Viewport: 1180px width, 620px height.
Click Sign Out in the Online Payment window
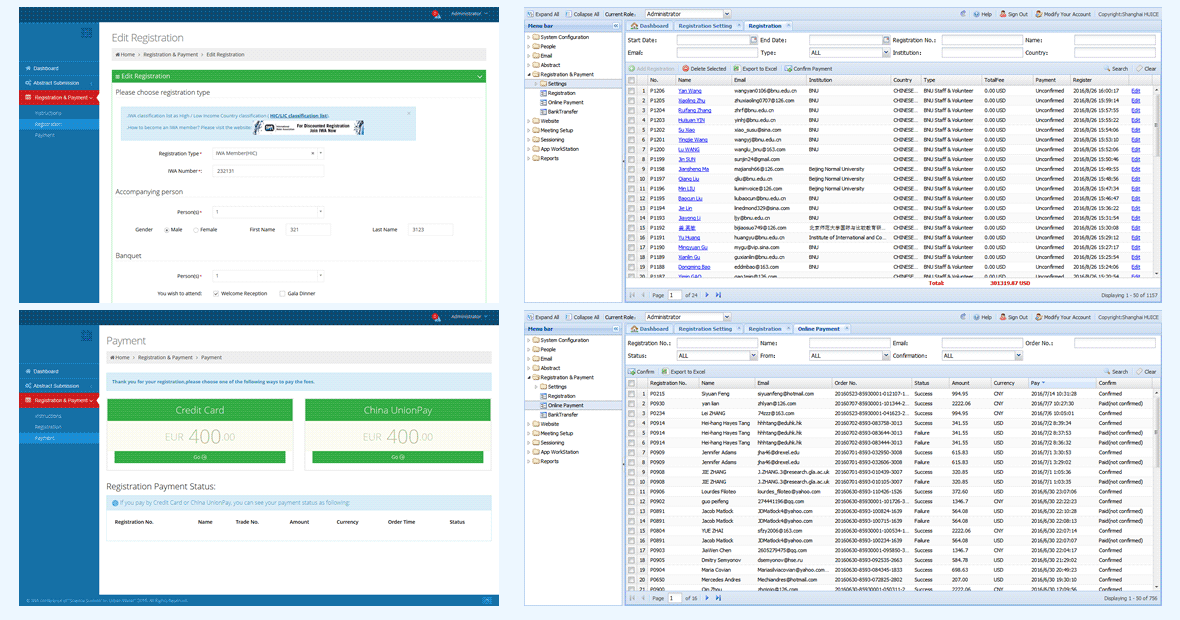point(1013,318)
